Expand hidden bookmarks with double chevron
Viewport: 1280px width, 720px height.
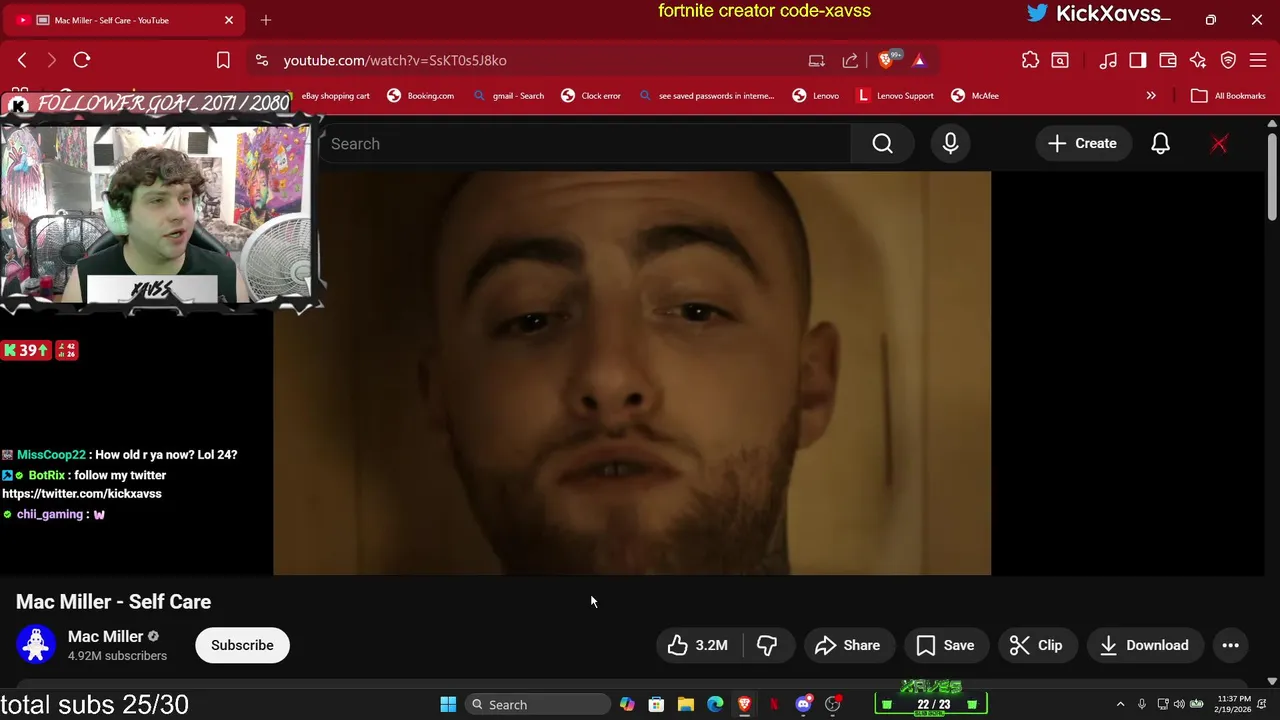point(1151,96)
